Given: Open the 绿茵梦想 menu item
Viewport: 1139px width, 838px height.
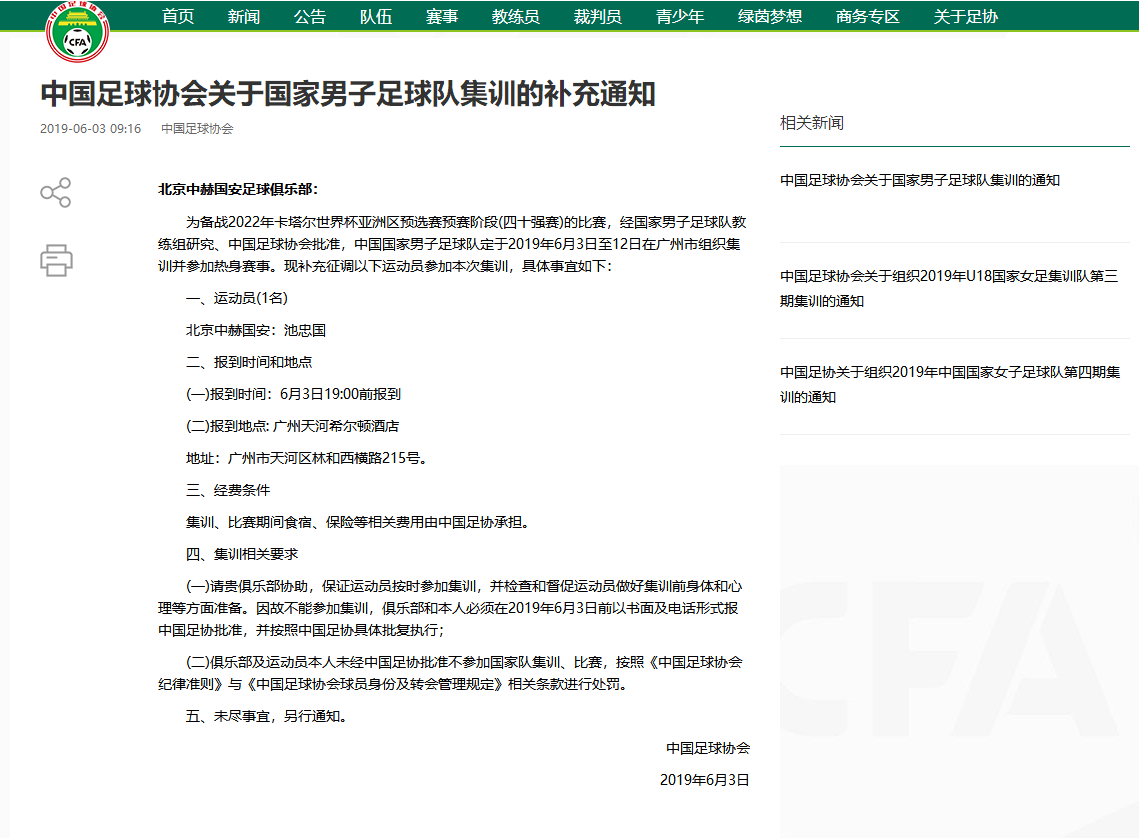Looking at the screenshot, I should coord(770,16).
